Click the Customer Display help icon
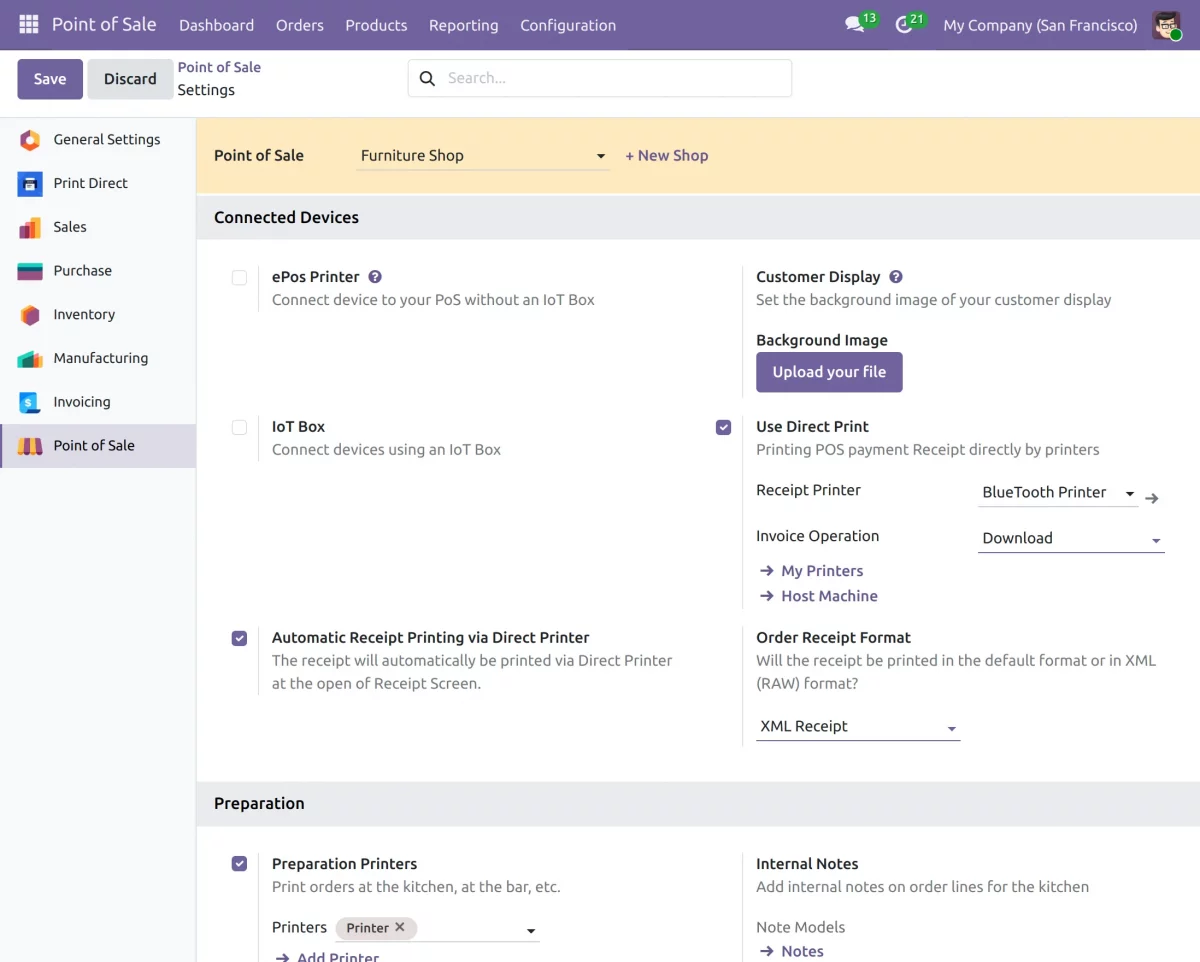Screen dimensions: 1200x962 (896, 277)
